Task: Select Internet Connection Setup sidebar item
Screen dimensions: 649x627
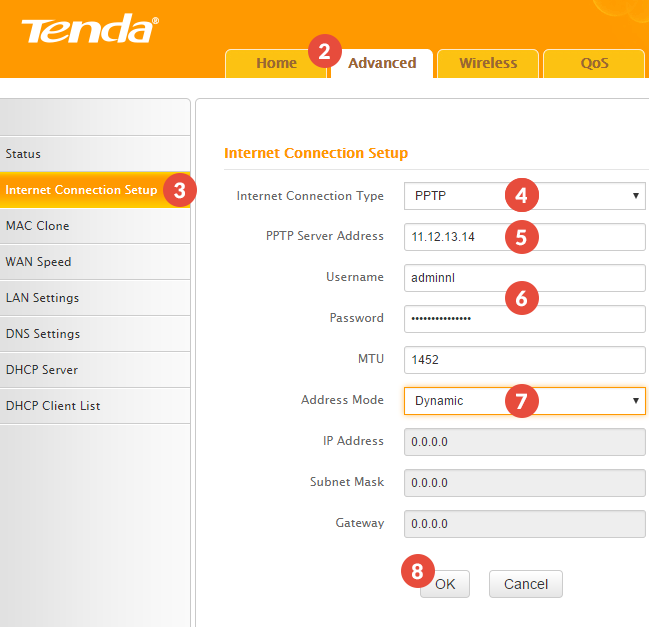Action: 95,190
